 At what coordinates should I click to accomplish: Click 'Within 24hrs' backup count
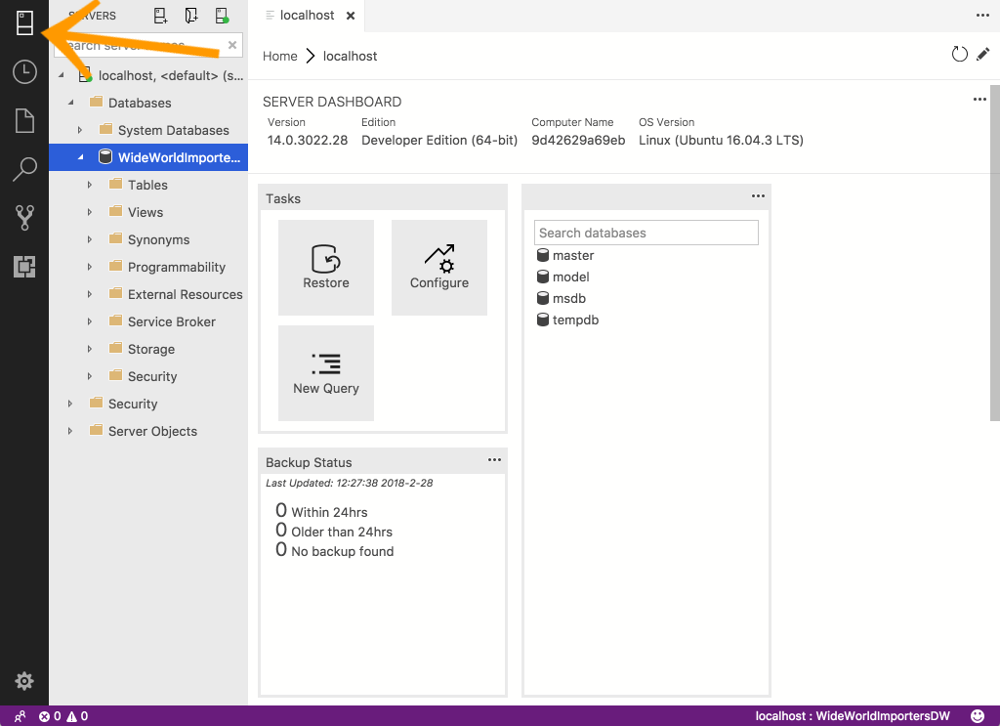click(321, 511)
